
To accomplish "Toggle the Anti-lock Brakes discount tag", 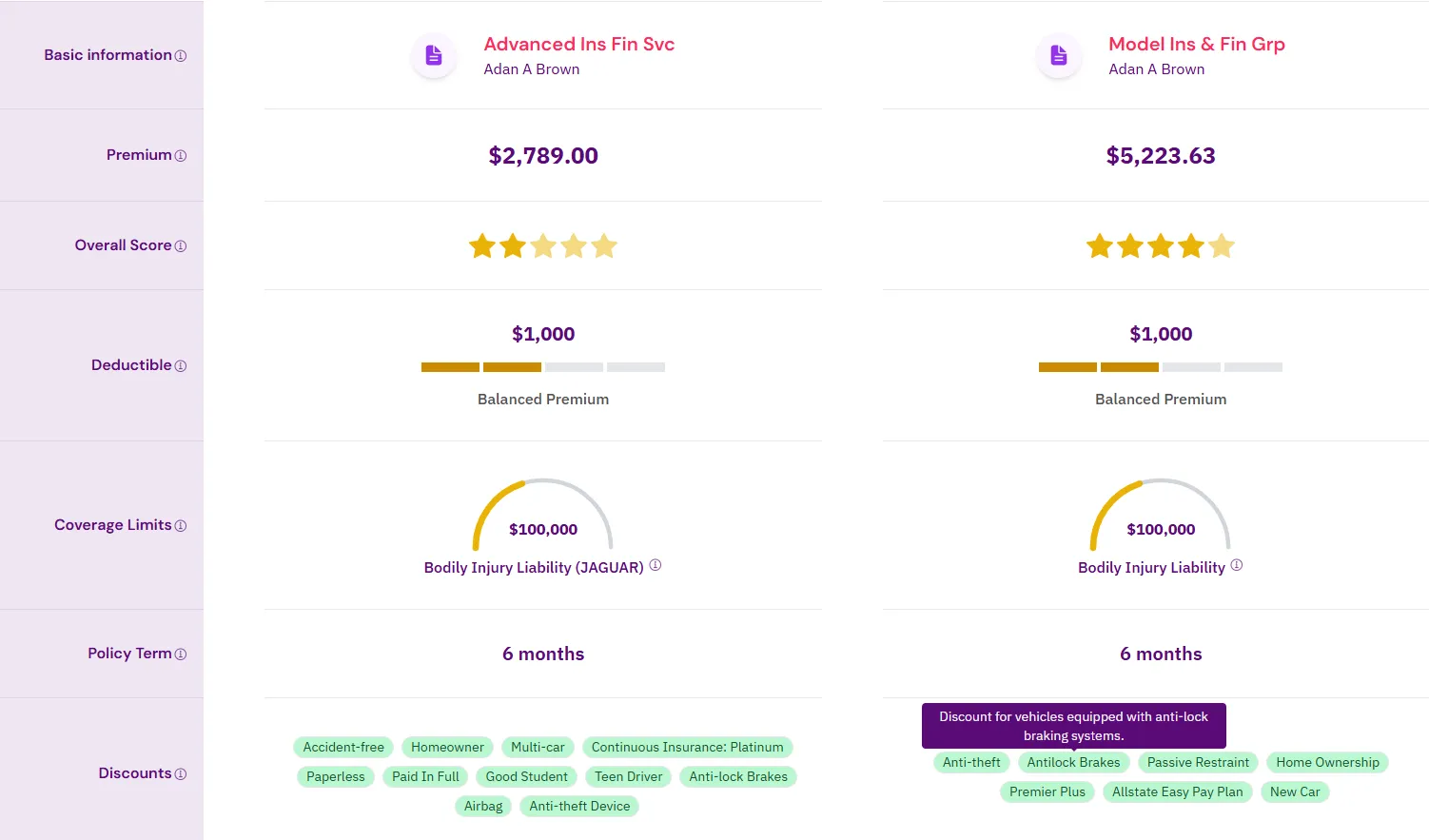I will (x=738, y=776).
